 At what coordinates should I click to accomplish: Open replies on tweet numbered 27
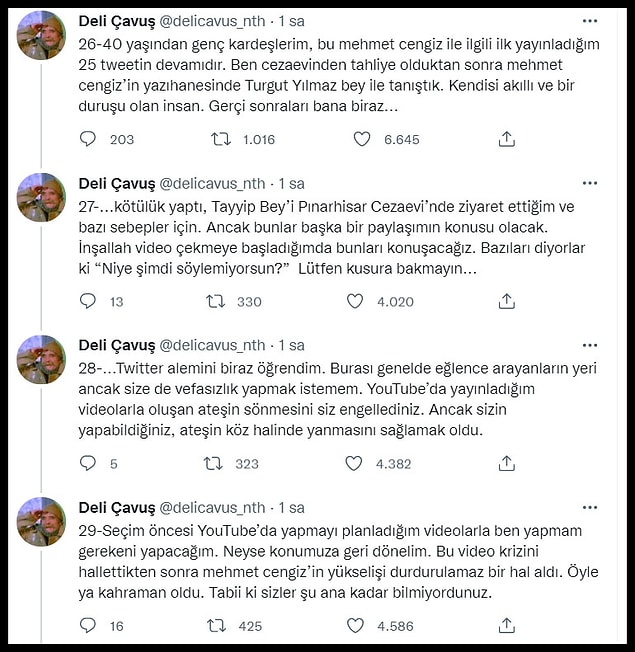[88, 301]
